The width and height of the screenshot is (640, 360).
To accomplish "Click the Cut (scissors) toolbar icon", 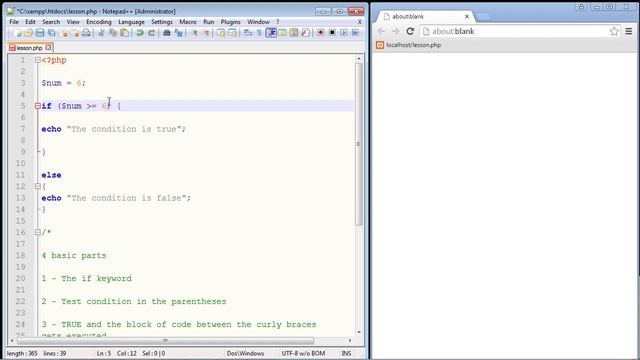I will pos(101,33).
